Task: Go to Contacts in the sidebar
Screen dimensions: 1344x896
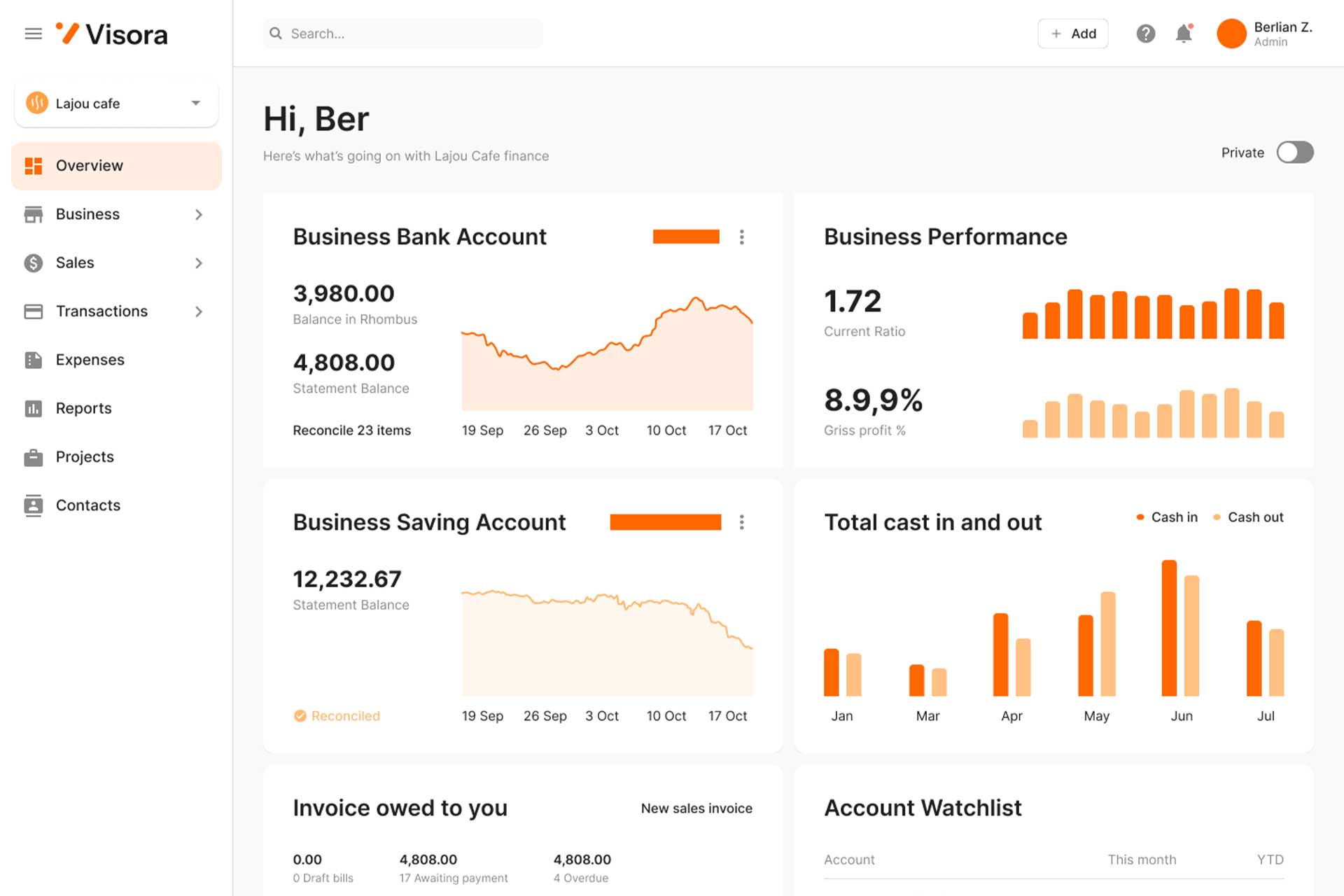Action: click(87, 505)
